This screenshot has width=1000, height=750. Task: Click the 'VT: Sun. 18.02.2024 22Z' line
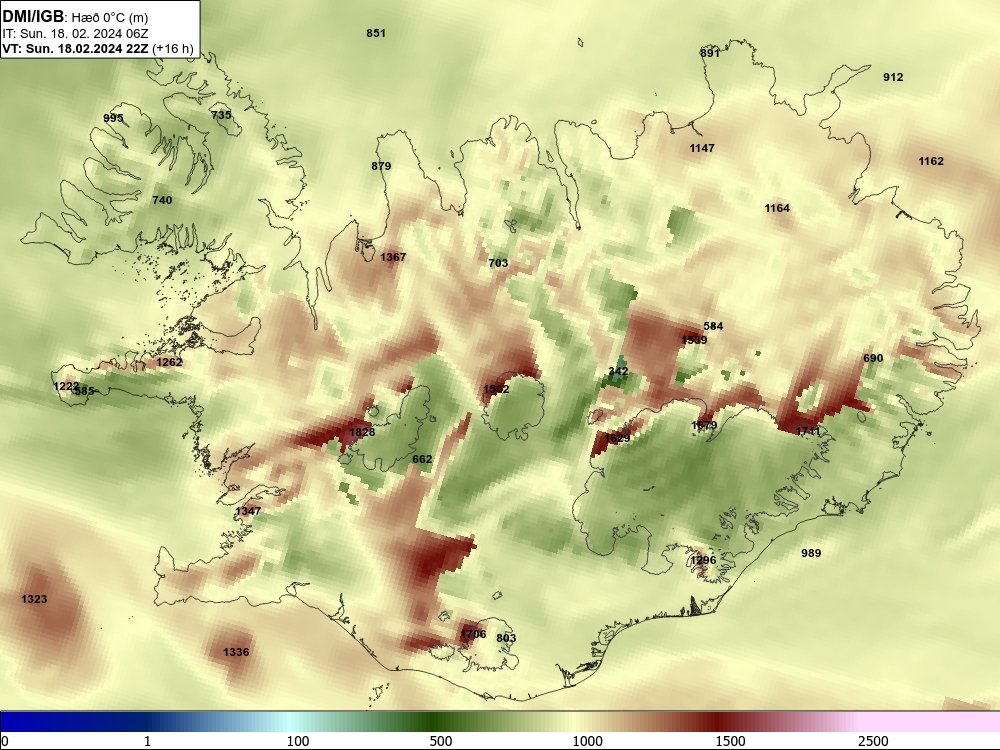point(75,49)
